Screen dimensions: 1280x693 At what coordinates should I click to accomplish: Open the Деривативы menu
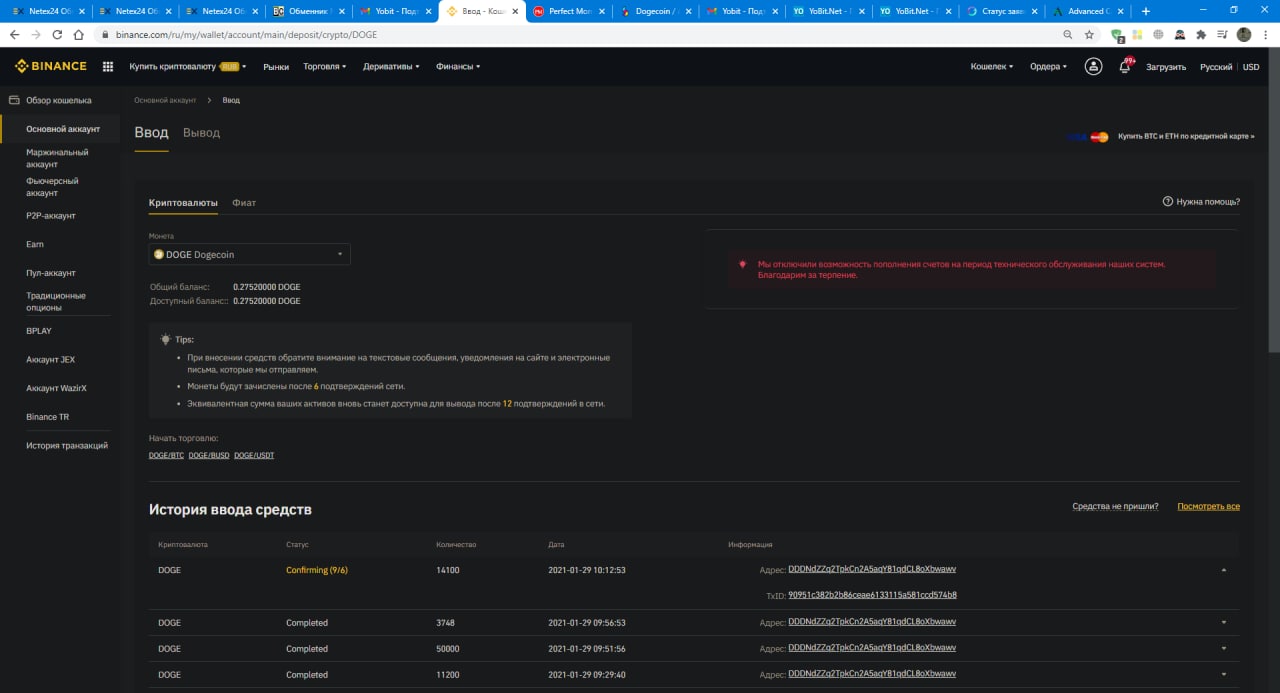[391, 67]
